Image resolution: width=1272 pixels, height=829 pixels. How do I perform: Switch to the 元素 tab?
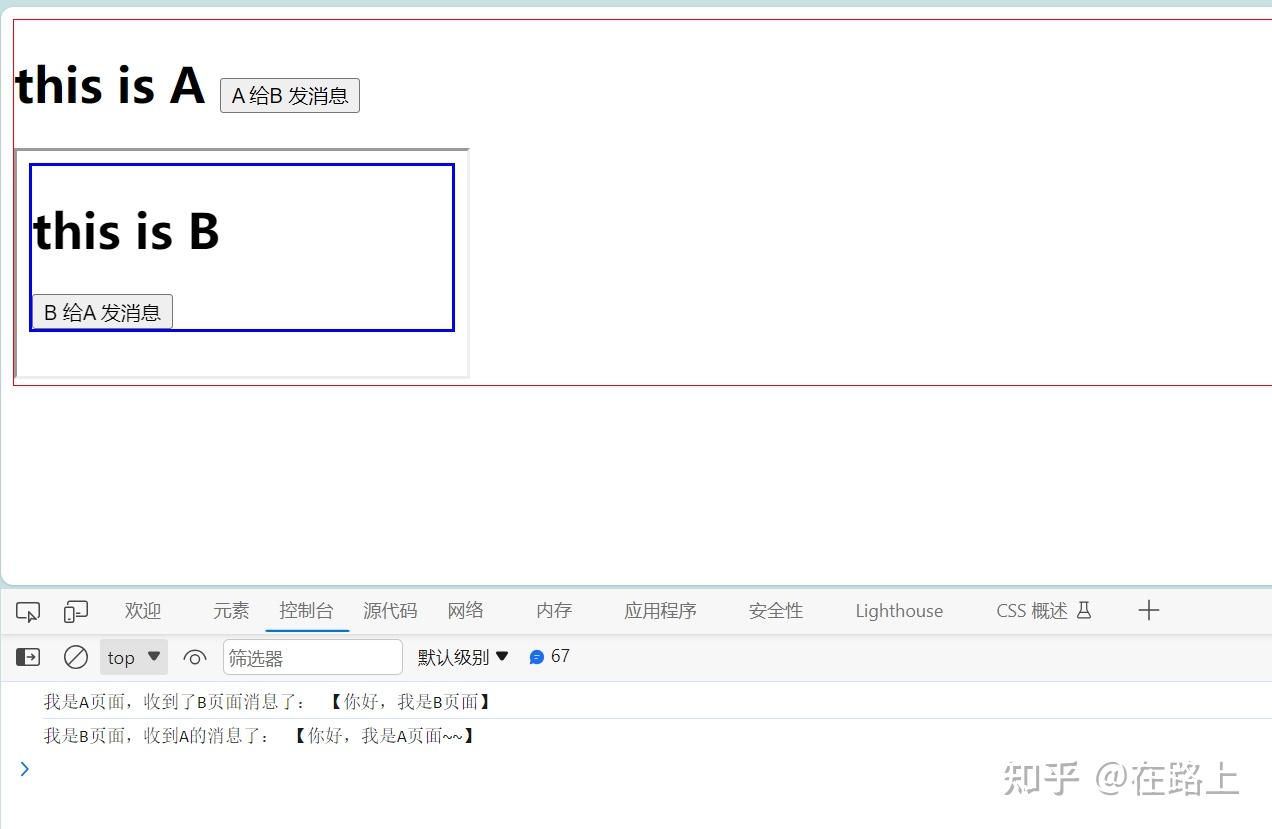(231, 611)
